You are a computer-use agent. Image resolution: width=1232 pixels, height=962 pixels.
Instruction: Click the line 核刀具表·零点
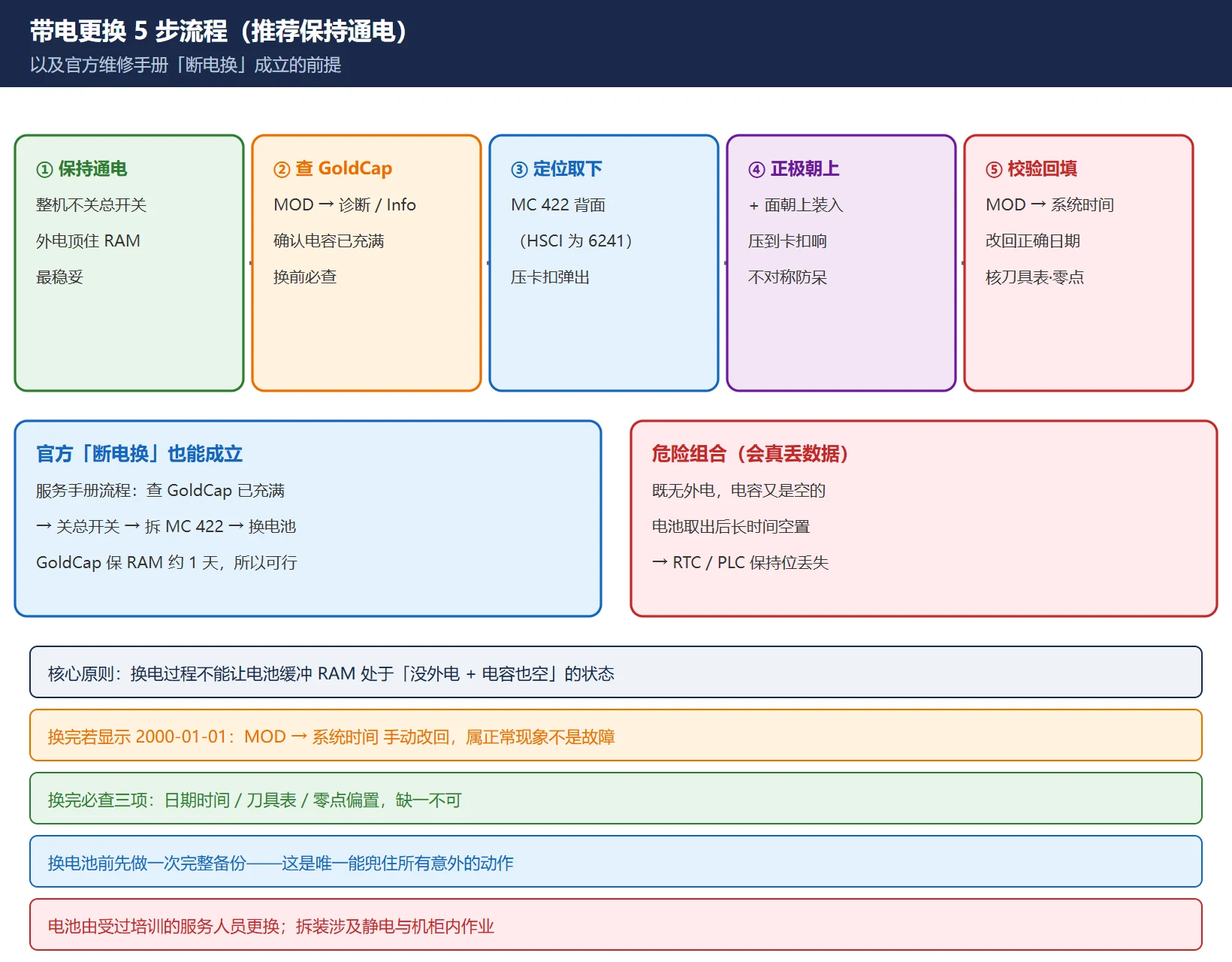coord(1034,277)
